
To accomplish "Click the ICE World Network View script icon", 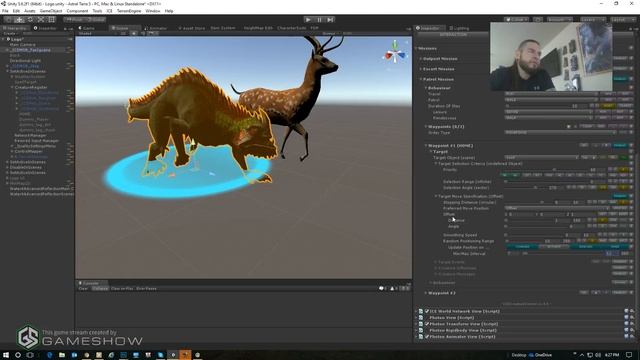I will [x=421, y=311].
